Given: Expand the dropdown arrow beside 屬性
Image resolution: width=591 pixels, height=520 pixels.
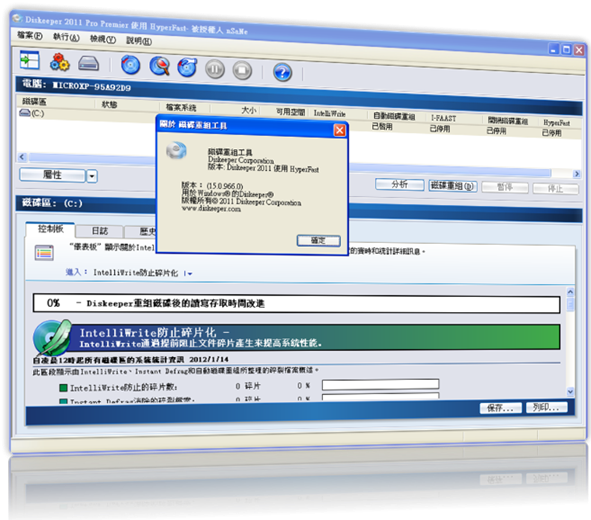Looking at the screenshot, I should [92, 176].
